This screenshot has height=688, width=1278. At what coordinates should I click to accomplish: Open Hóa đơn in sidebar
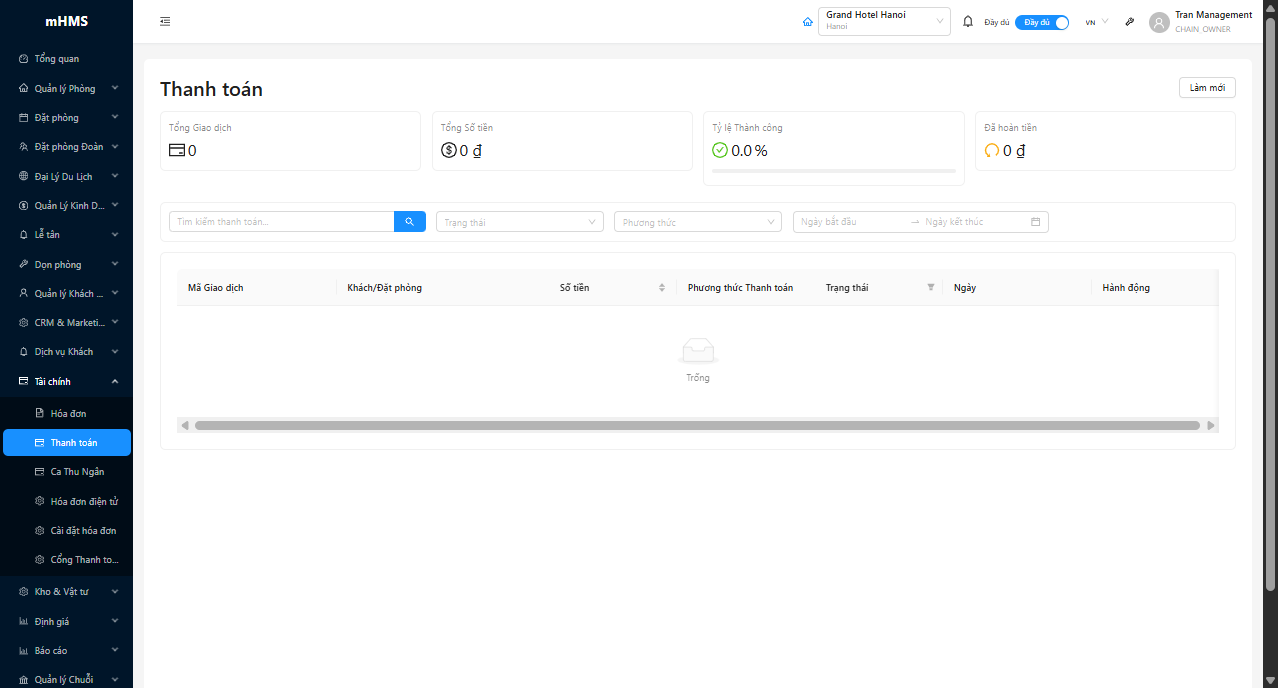[68, 413]
